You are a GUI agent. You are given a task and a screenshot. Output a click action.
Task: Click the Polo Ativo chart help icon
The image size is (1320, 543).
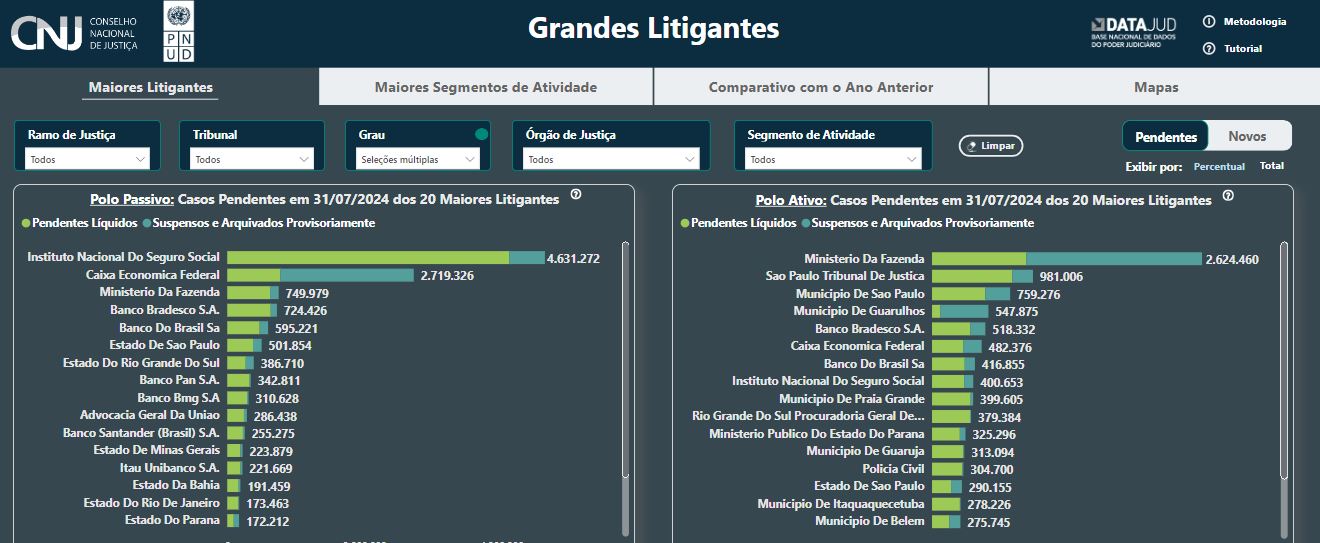(1228, 196)
